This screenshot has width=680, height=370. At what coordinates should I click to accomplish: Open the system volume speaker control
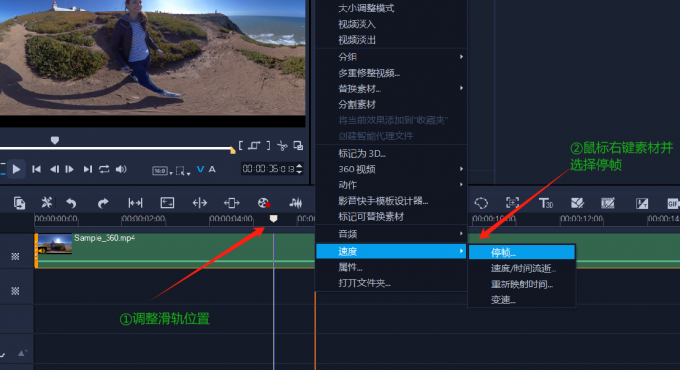[x=121, y=169]
